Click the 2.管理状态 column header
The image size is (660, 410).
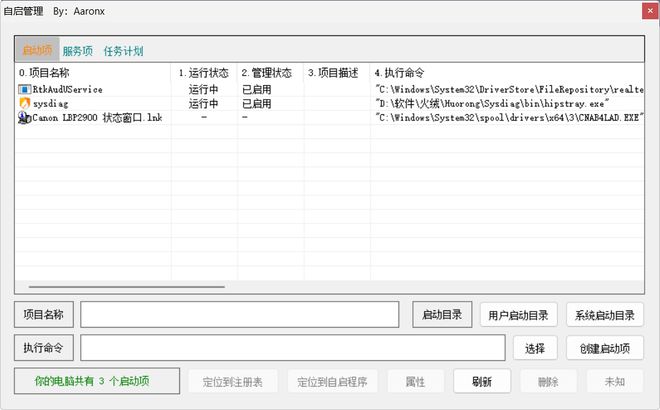coord(266,73)
